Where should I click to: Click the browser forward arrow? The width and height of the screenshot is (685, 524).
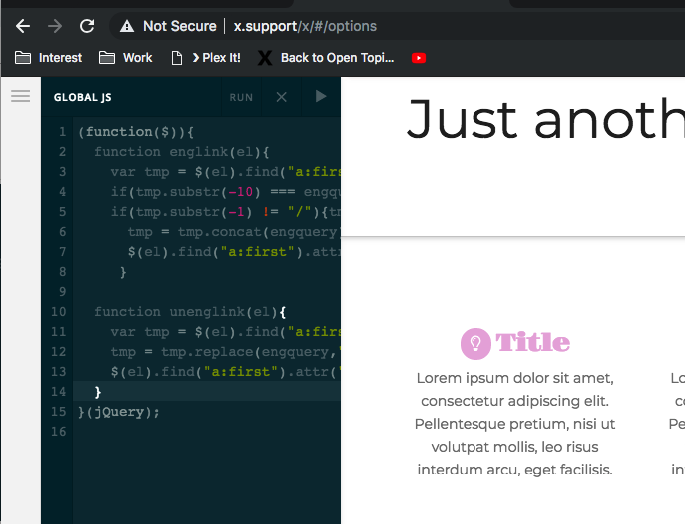click(55, 26)
